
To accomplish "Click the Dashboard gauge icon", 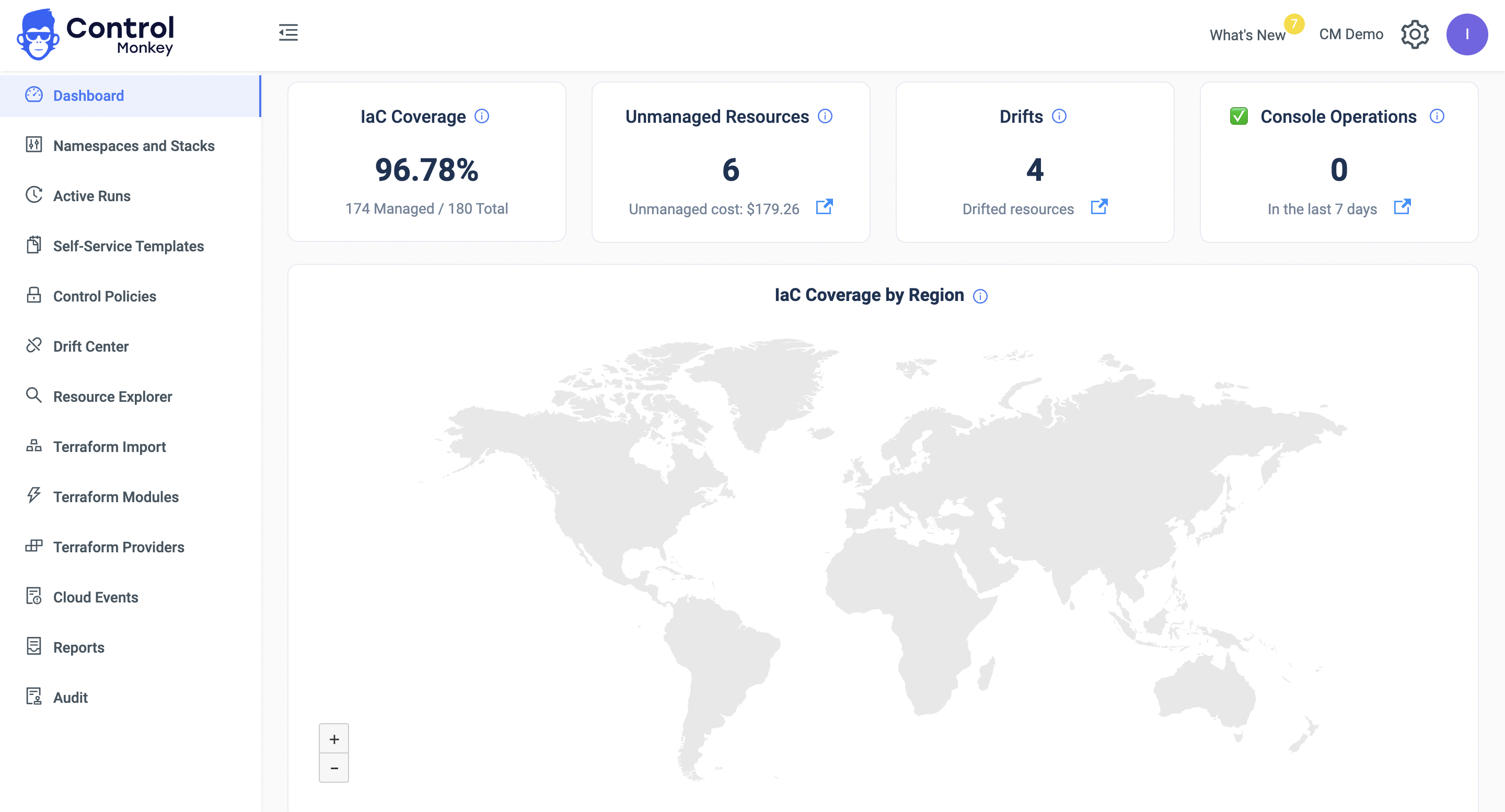I will pos(34,95).
